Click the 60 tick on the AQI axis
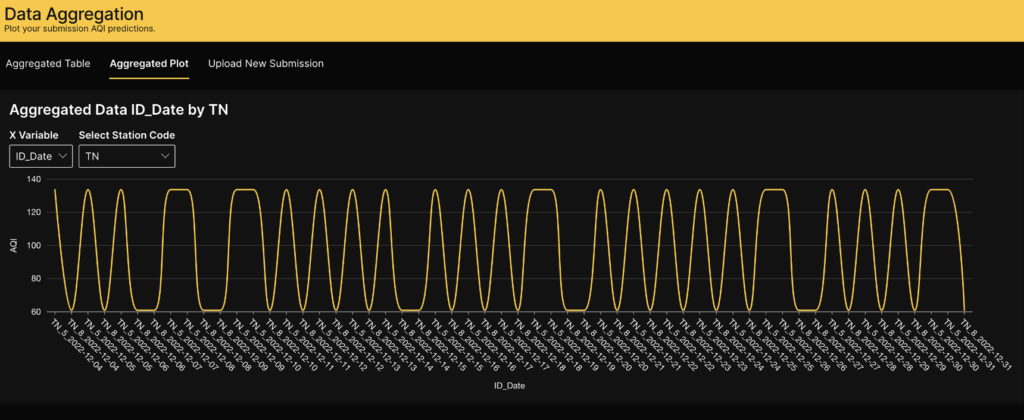1024x420 pixels. coord(36,312)
